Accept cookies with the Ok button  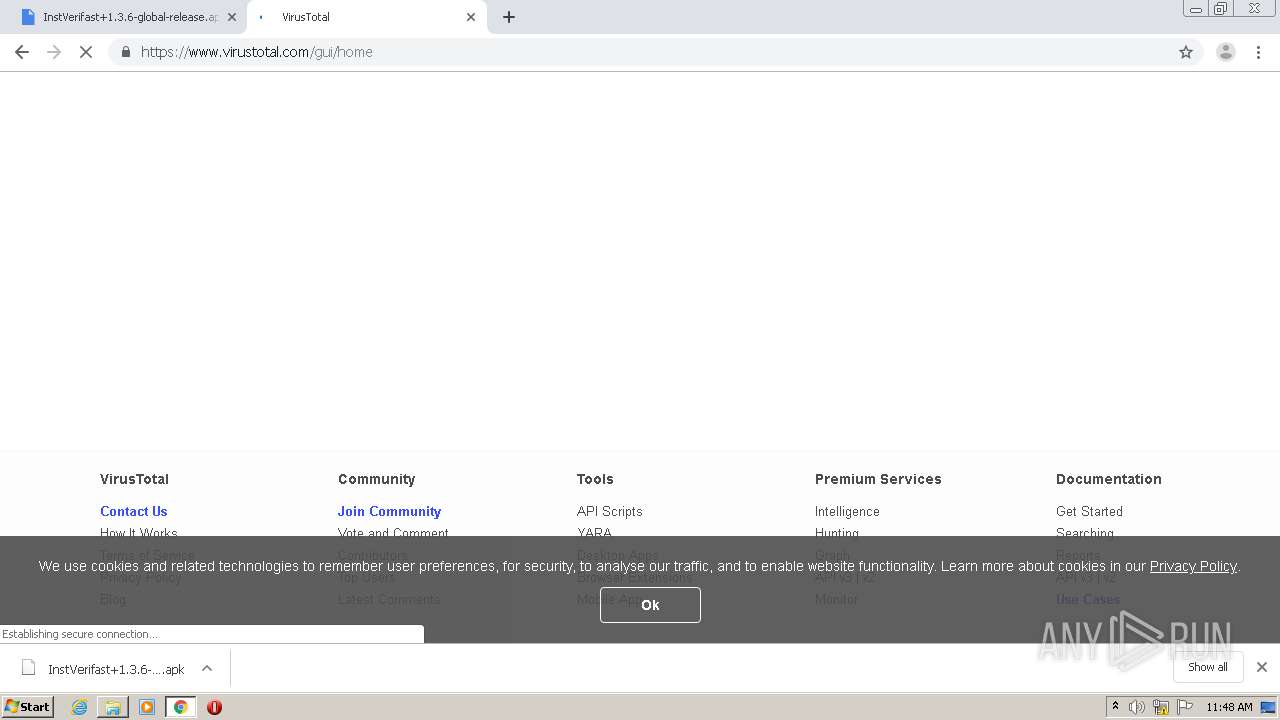click(x=650, y=605)
